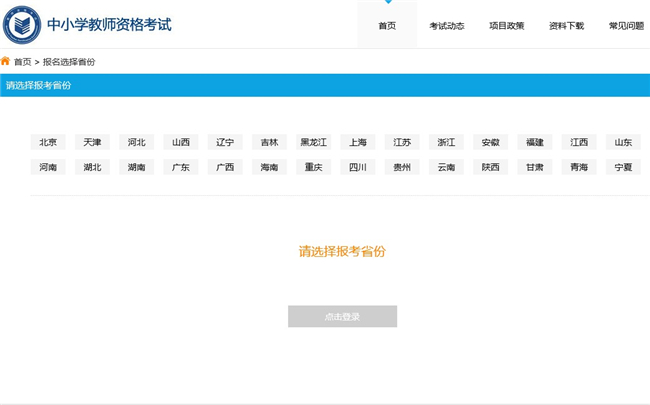Go to the 资料下载 tab
The width and height of the screenshot is (650, 405).
pyautogui.click(x=566, y=26)
